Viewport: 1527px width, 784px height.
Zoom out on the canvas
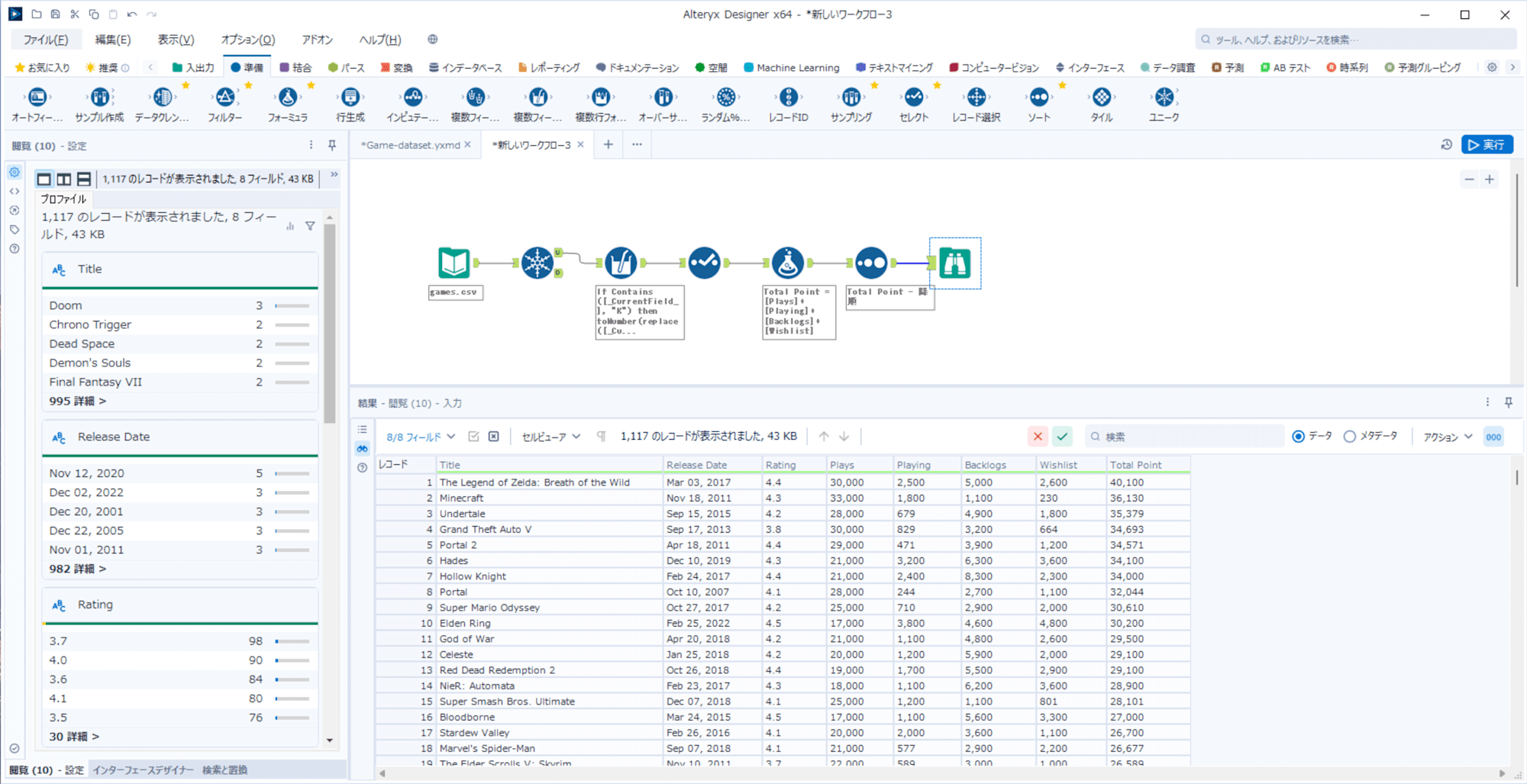pos(1469,180)
